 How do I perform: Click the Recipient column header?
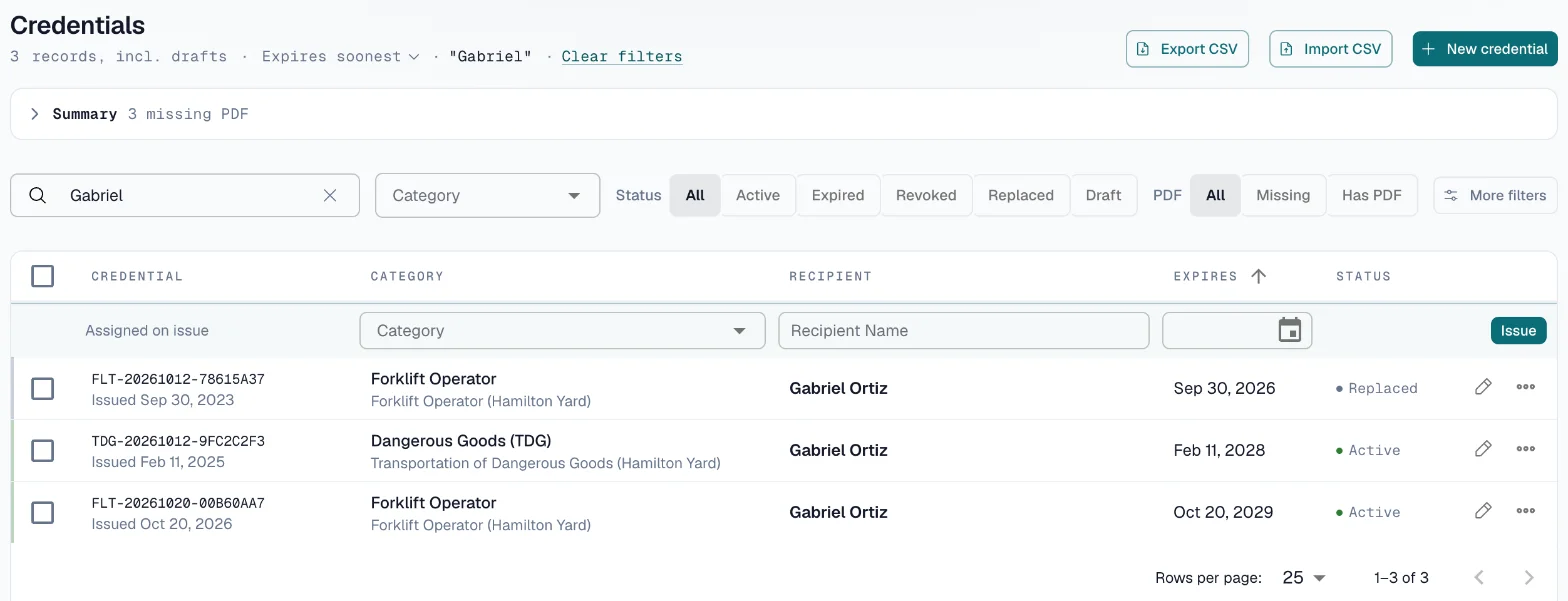830,276
